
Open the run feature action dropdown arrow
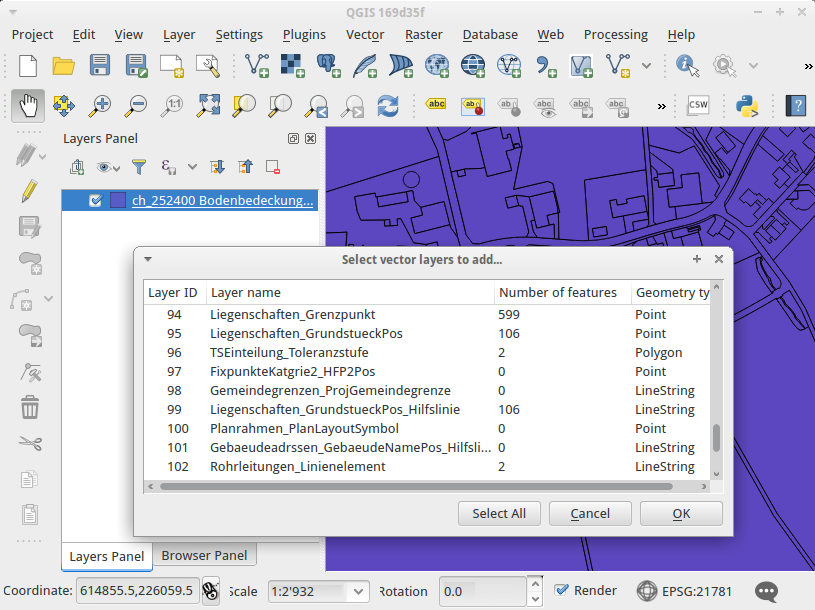click(x=753, y=65)
